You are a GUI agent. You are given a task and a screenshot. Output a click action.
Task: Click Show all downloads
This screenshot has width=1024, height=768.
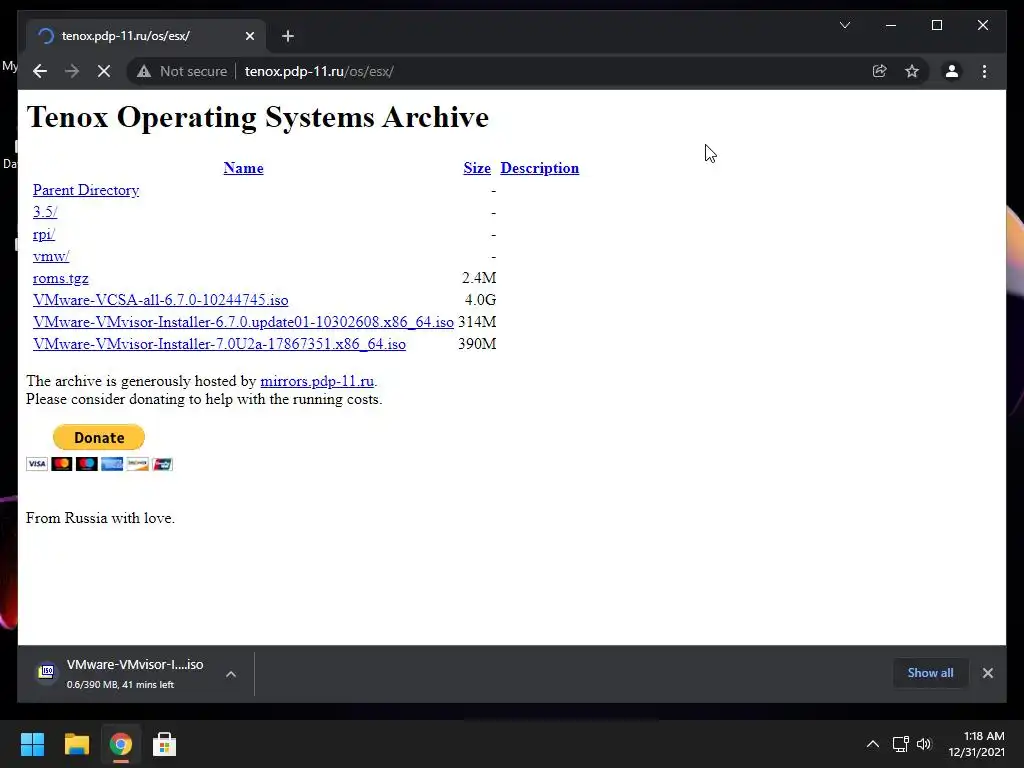[x=930, y=673]
